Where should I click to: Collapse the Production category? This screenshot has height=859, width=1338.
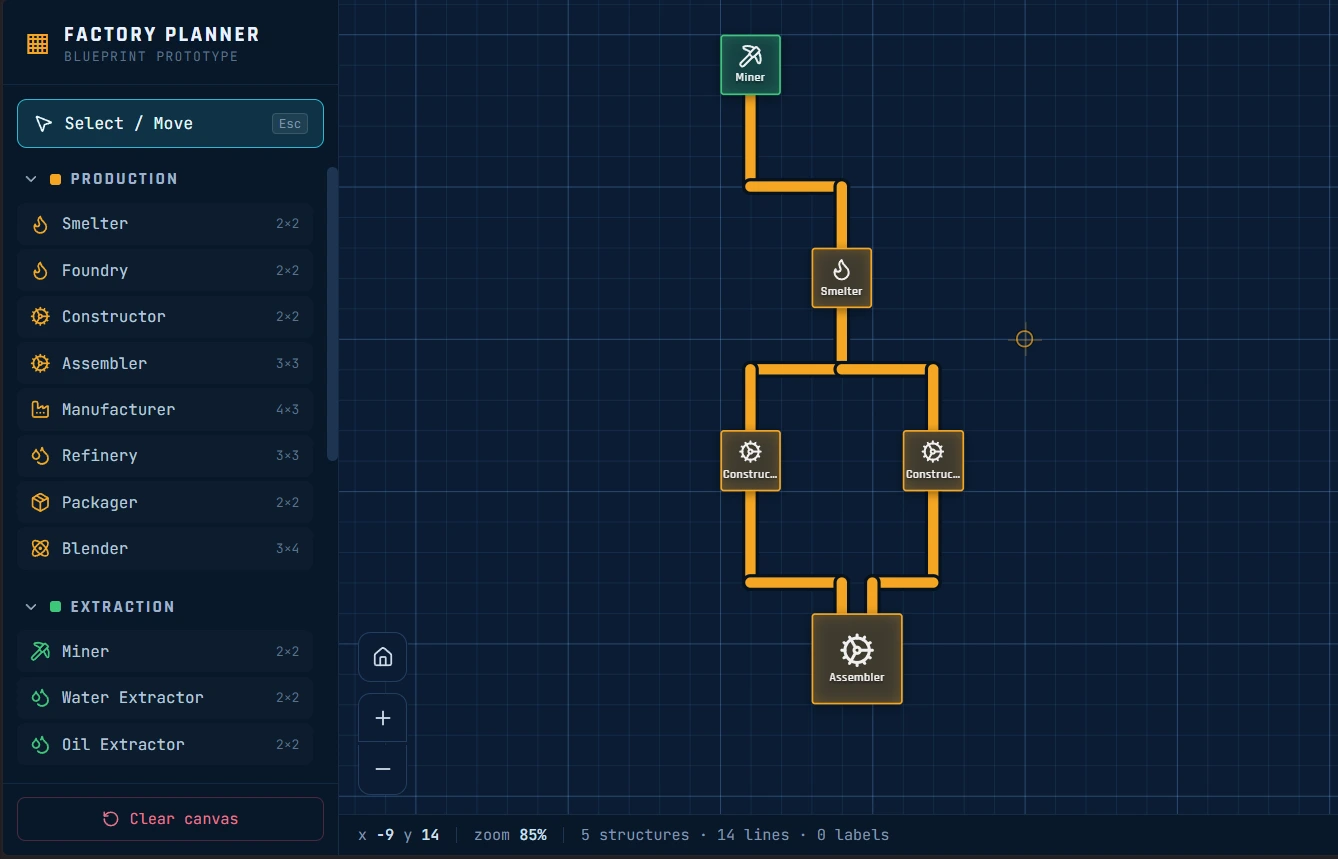point(31,179)
